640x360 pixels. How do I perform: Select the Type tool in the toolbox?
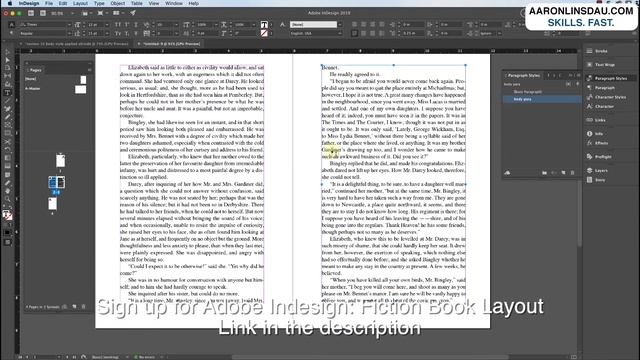[x=7, y=93]
